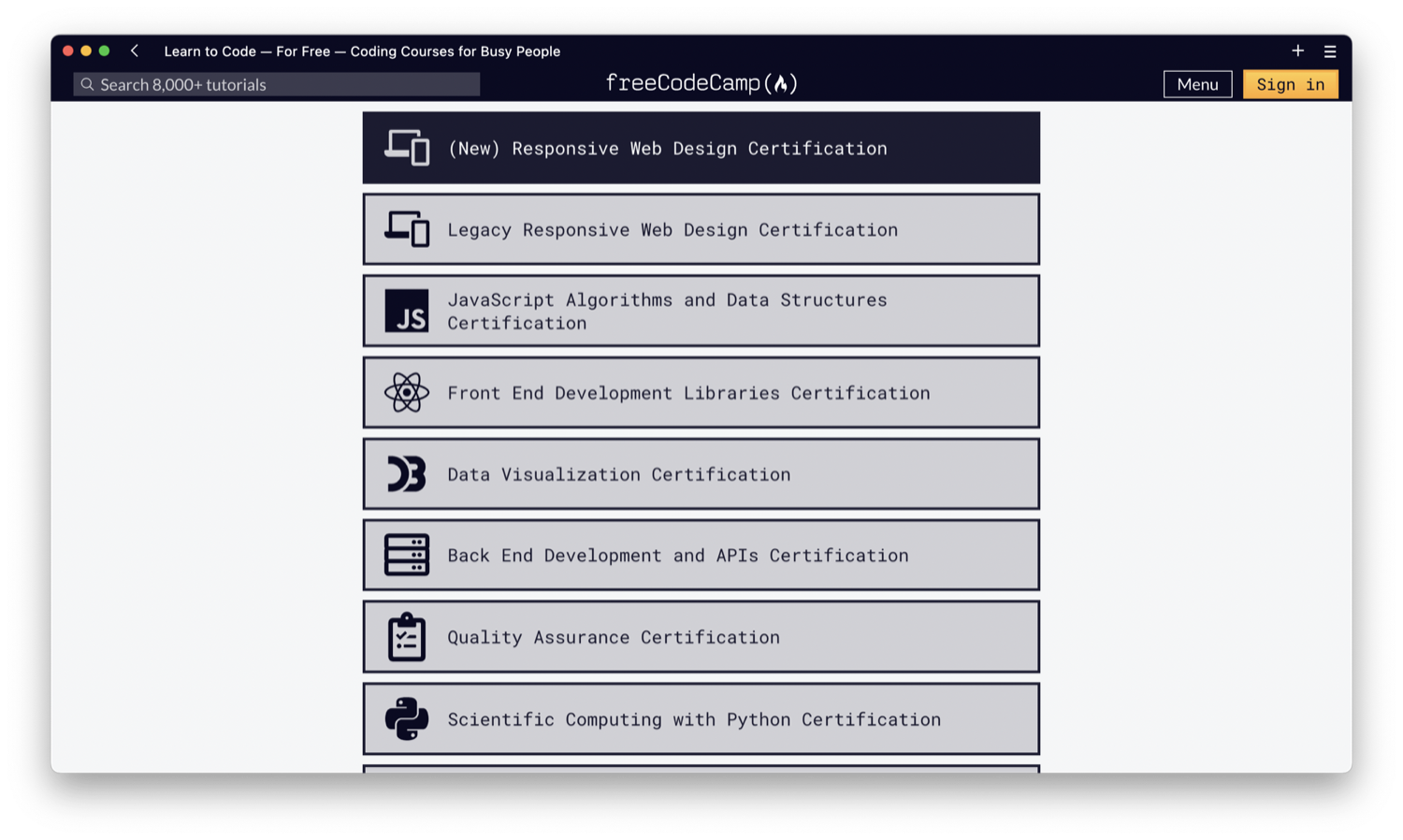
Task: Open the freeCodeCamp Menu dropdown
Action: click(1197, 84)
